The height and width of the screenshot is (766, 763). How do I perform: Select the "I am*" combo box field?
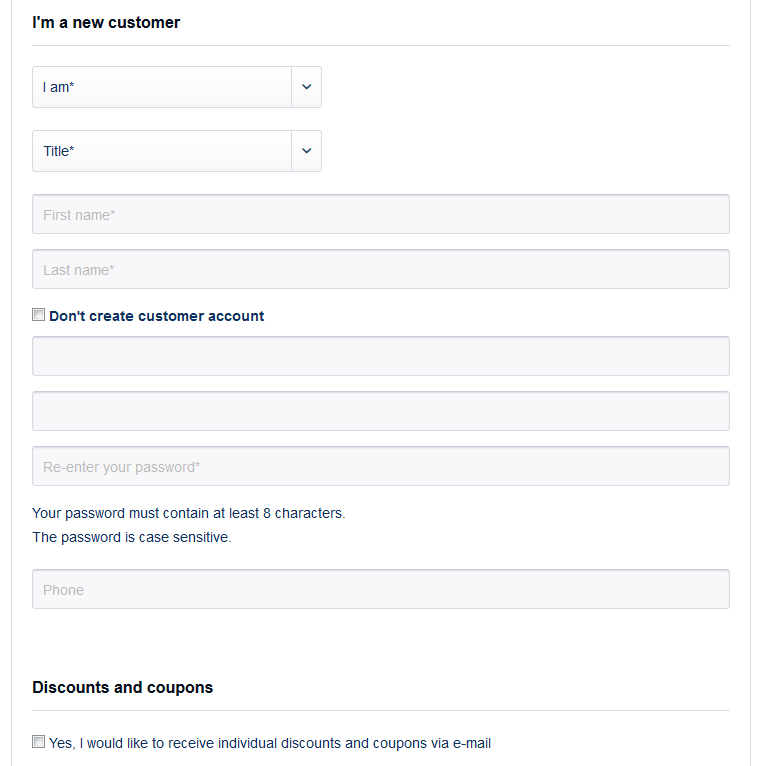pos(177,87)
